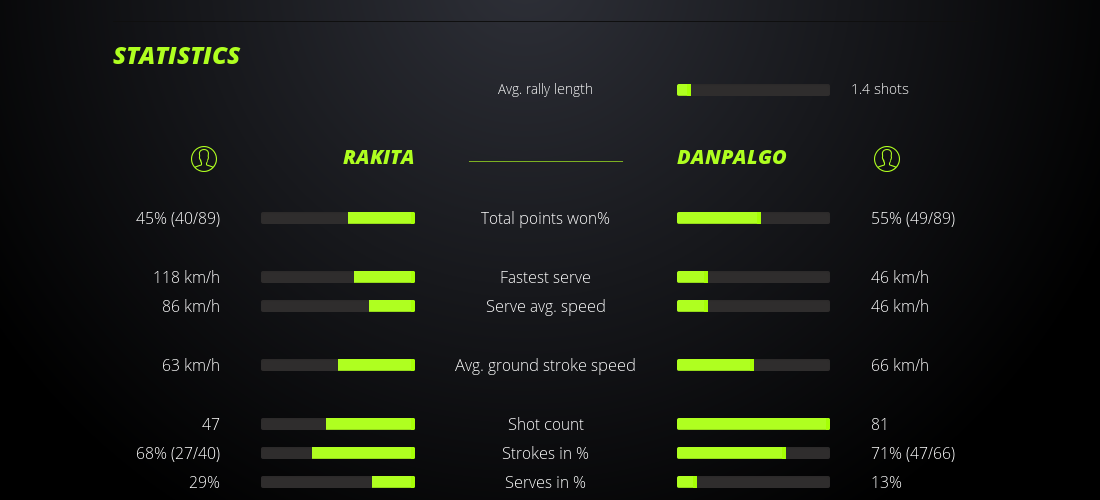
Task: Click Danpalgo's player avatar icon
Action: pos(886,158)
